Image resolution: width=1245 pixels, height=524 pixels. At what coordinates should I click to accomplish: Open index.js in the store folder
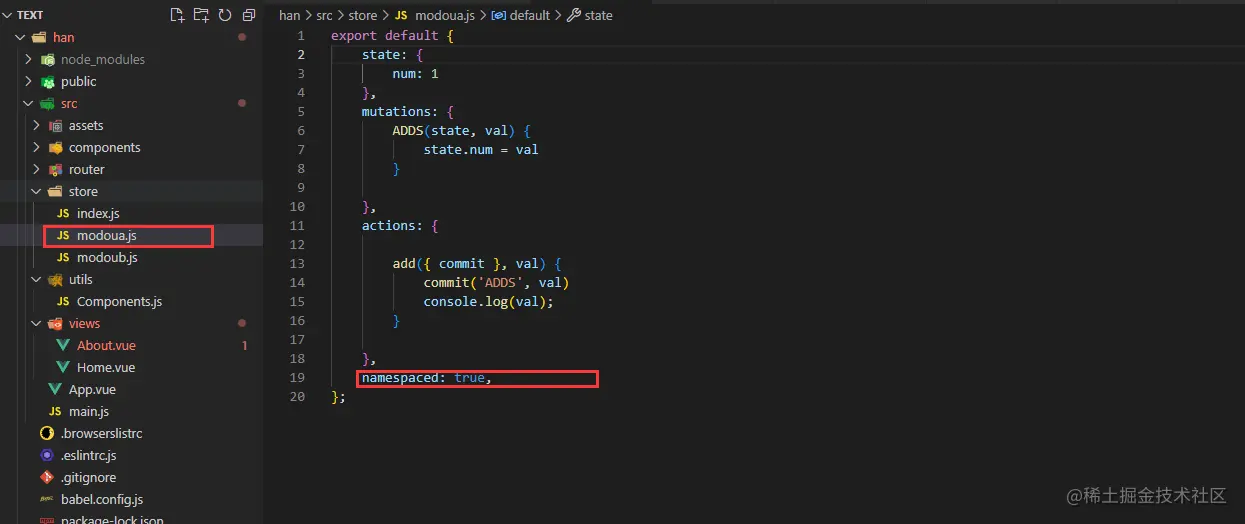98,213
